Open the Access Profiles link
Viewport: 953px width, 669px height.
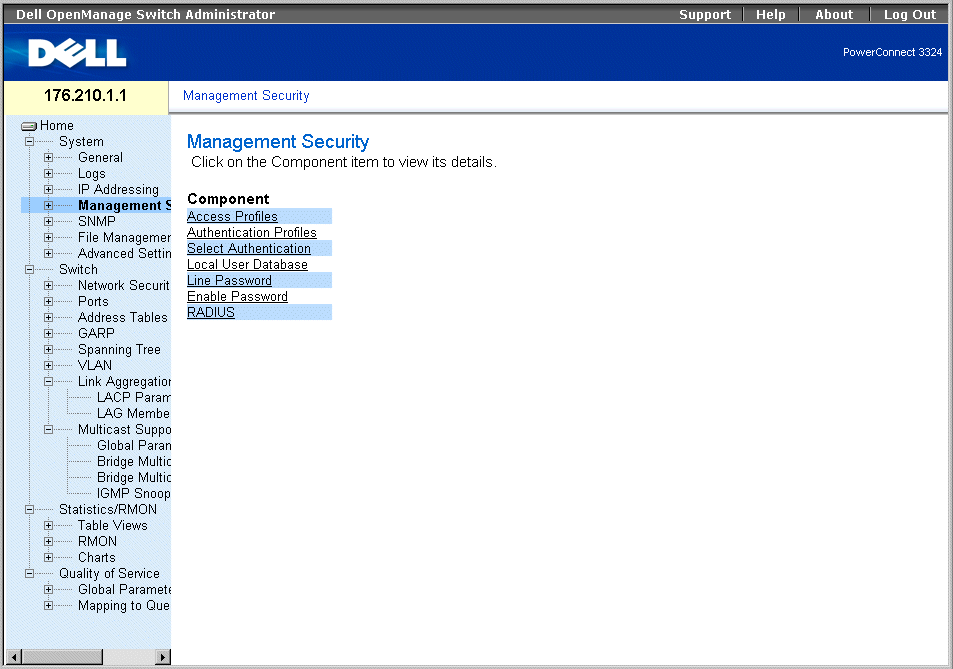point(232,216)
